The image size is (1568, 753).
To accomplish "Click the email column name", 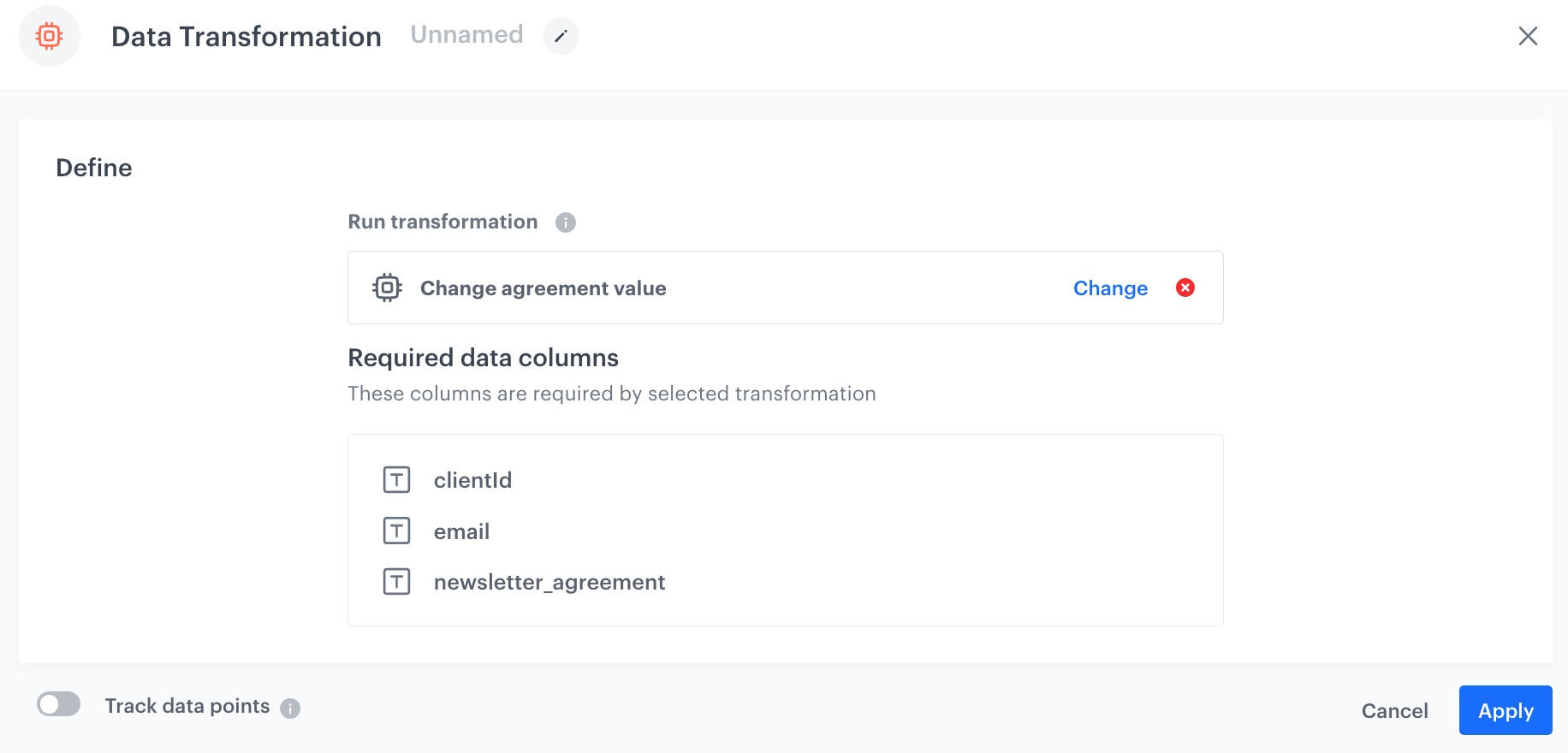I will (461, 531).
